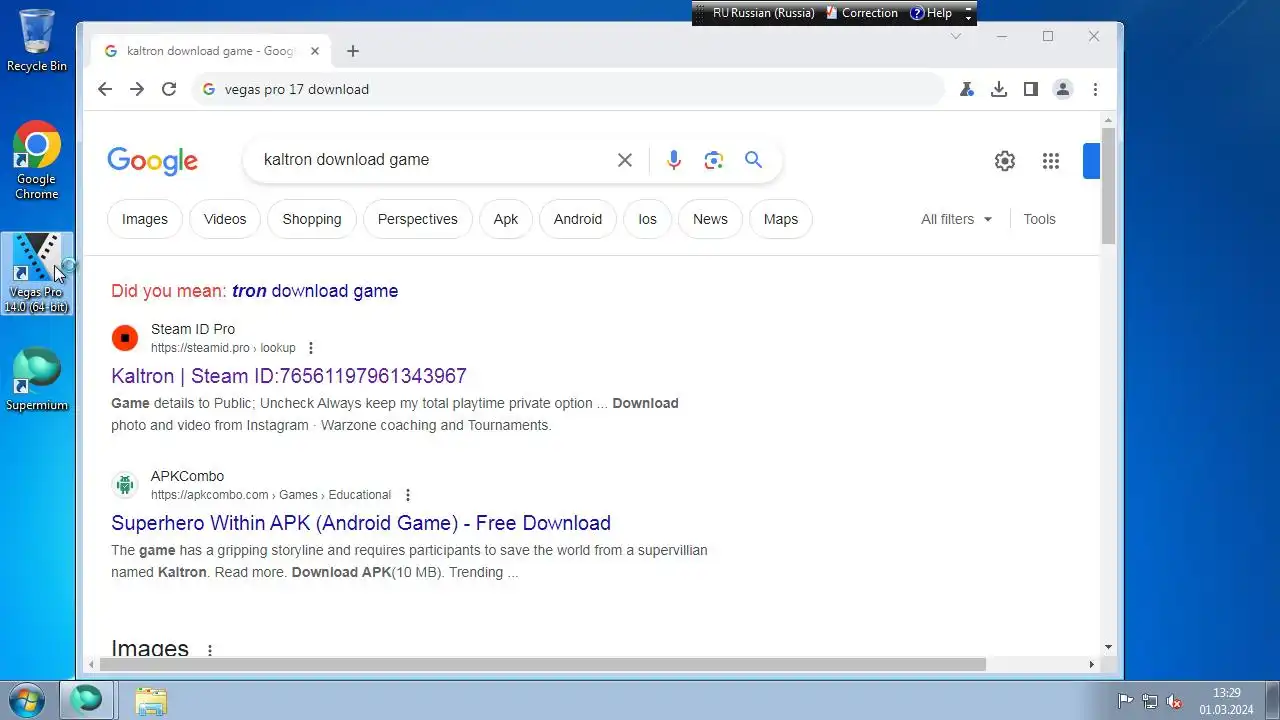The height and width of the screenshot is (720, 1280).
Task: Click the horizontal scrollbar thumb
Action: [543, 664]
